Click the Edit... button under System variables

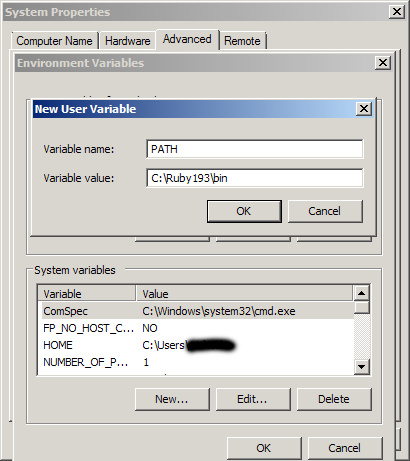[x=253, y=399]
